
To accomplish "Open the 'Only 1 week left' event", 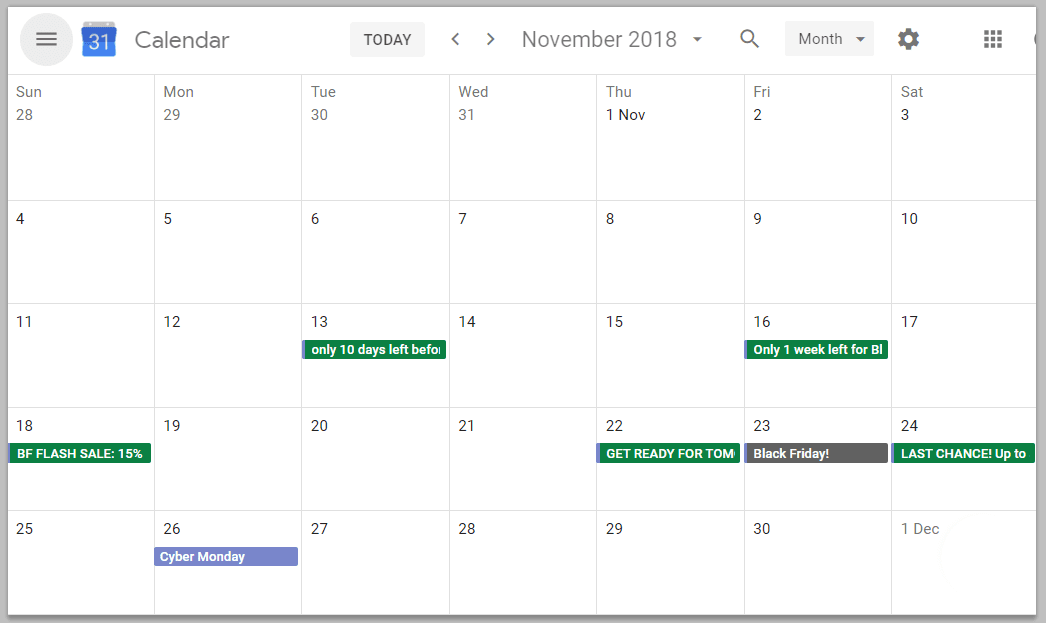I will tap(816, 350).
